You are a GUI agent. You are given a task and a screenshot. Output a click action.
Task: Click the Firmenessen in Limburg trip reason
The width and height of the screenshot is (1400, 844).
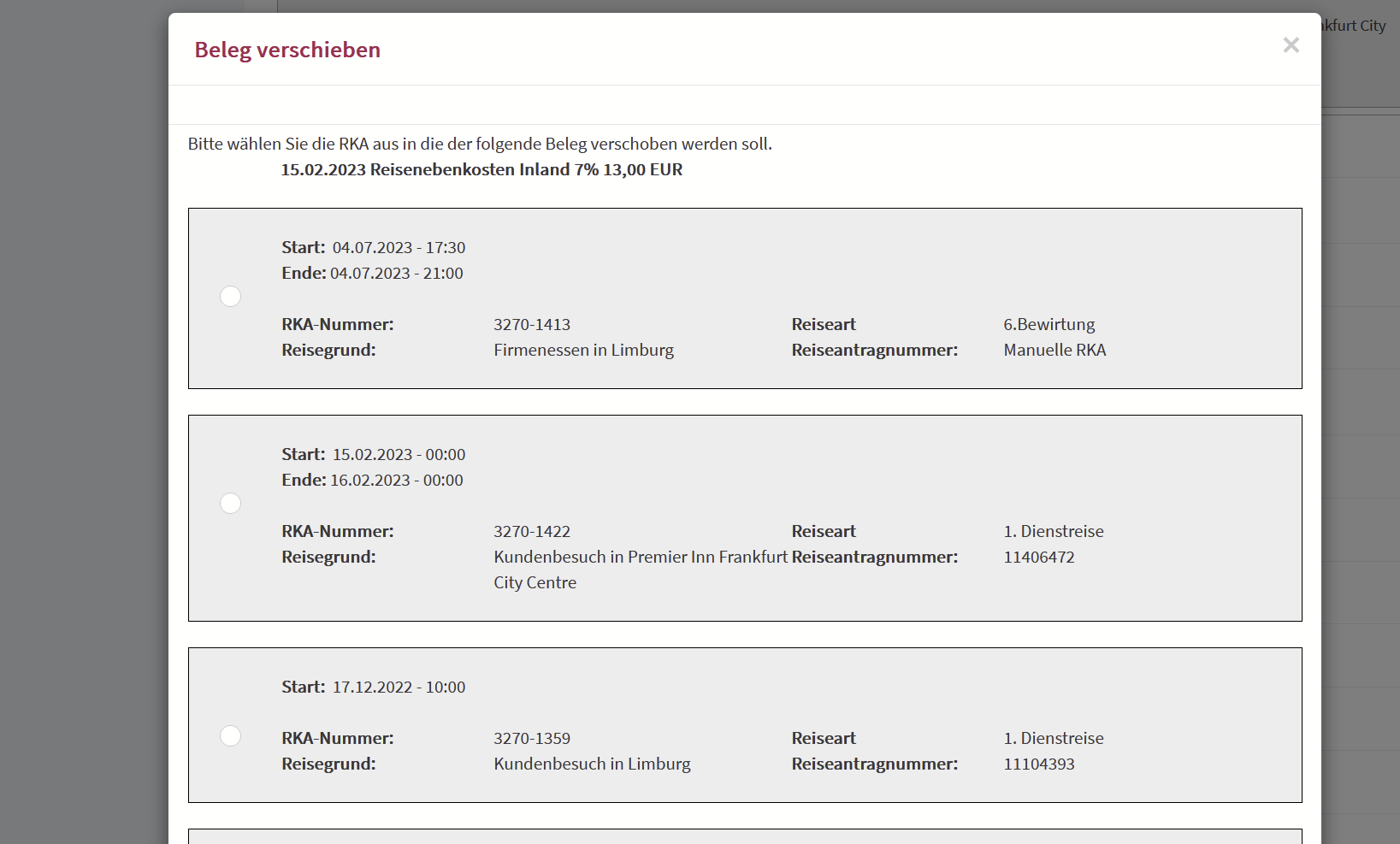(583, 351)
